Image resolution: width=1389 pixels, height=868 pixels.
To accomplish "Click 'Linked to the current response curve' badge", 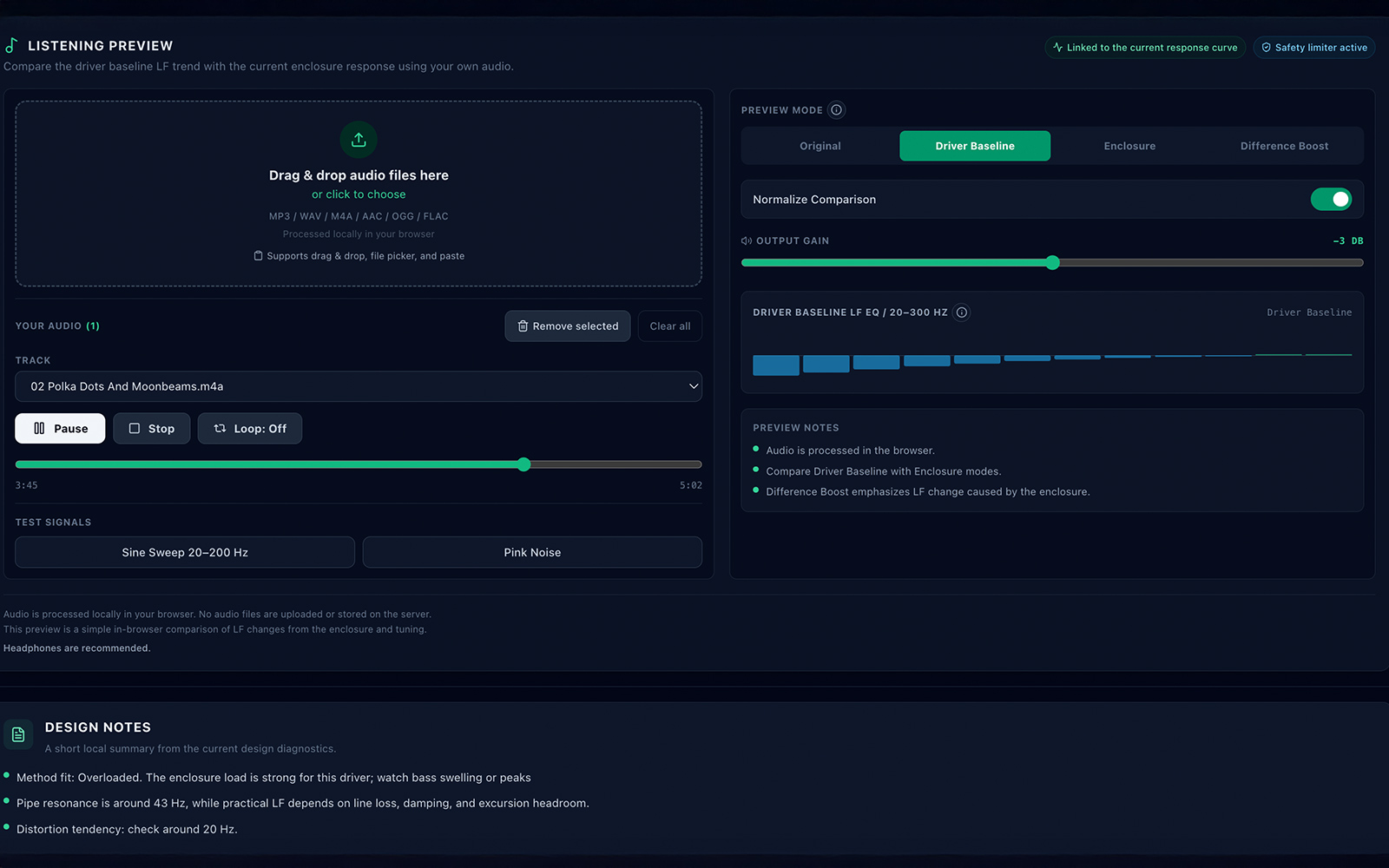I will pyautogui.click(x=1145, y=48).
